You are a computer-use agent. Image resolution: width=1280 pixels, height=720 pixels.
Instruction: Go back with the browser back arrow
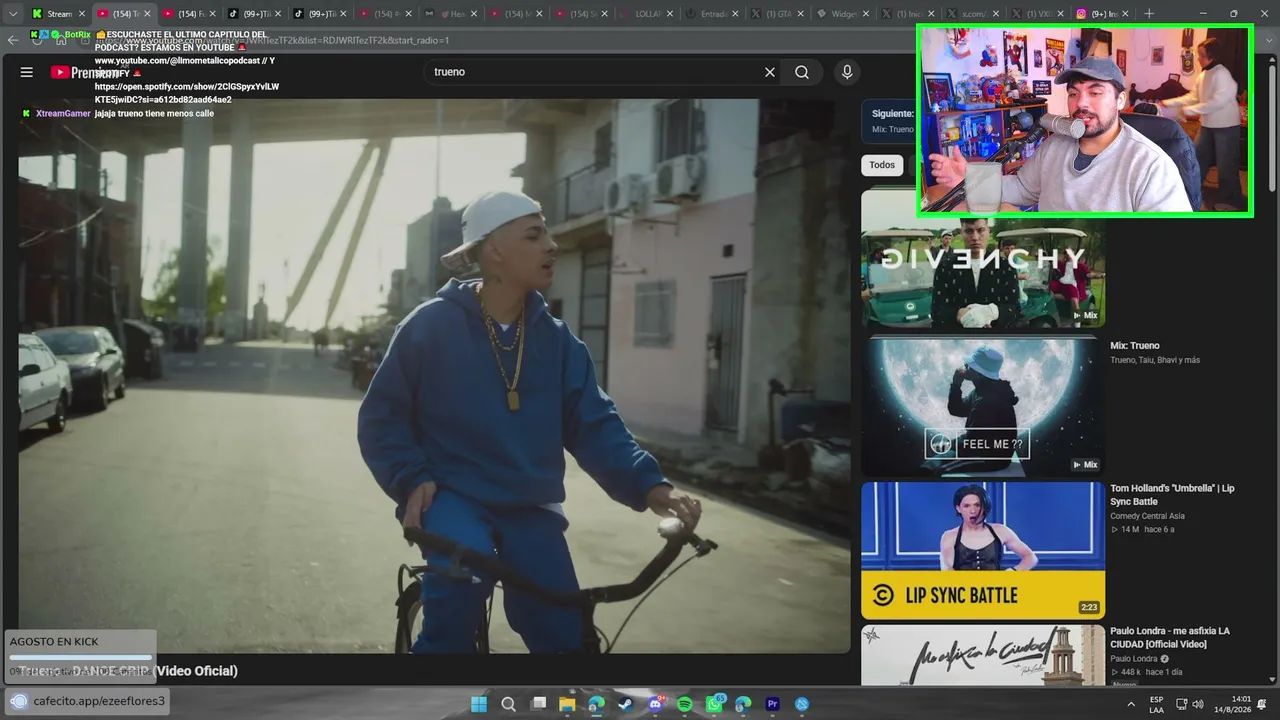click(13, 40)
